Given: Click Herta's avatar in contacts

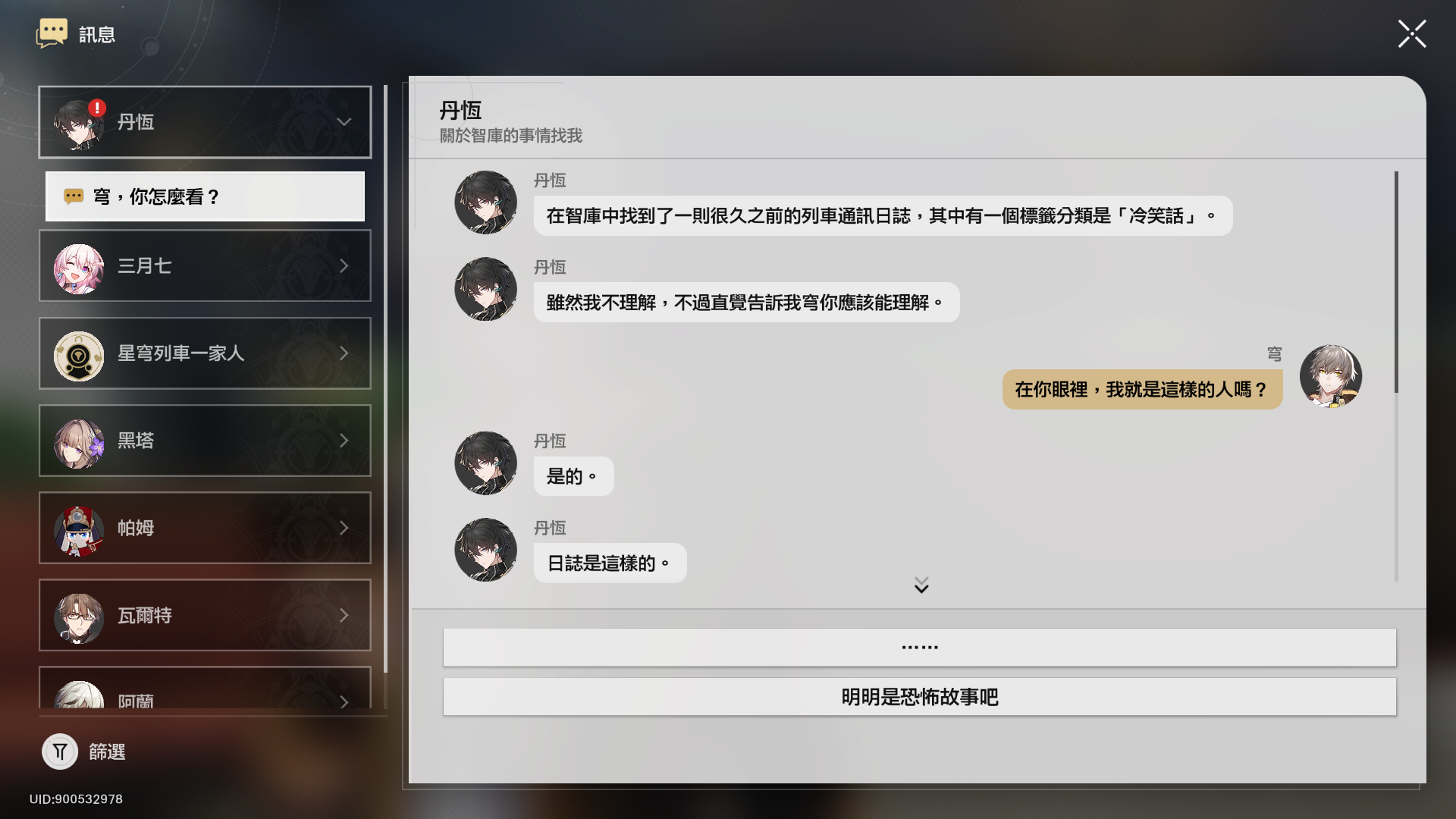Looking at the screenshot, I should pyautogui.click(x=79, y=442).
